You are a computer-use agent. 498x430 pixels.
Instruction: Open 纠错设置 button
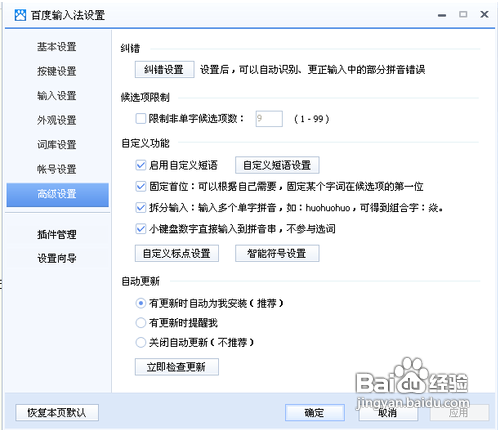pos(164,69)
